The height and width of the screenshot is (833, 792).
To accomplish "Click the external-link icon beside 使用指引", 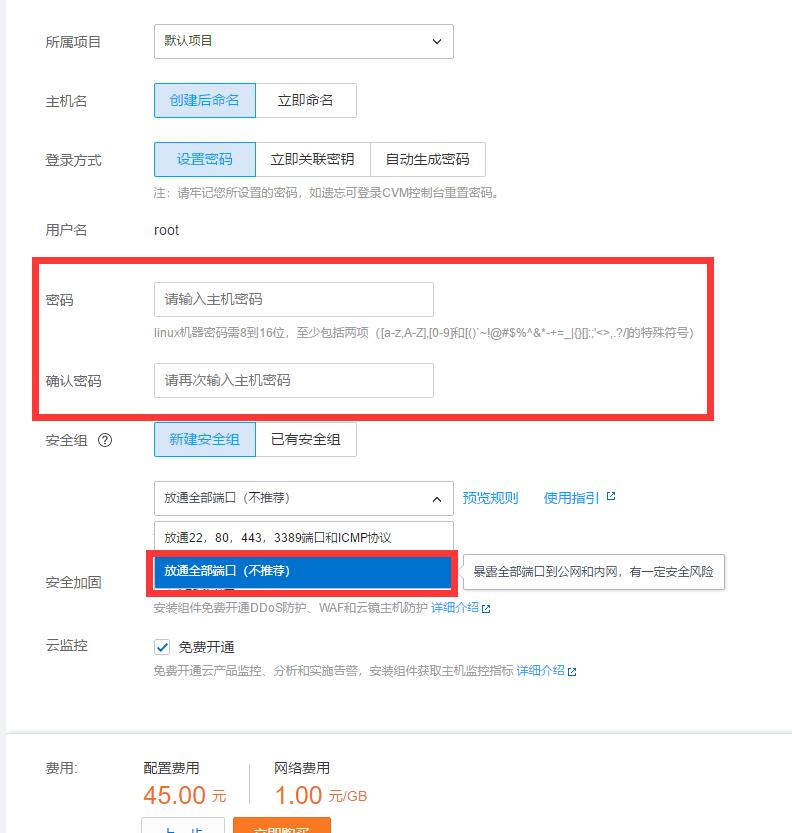I will point(611,497).
